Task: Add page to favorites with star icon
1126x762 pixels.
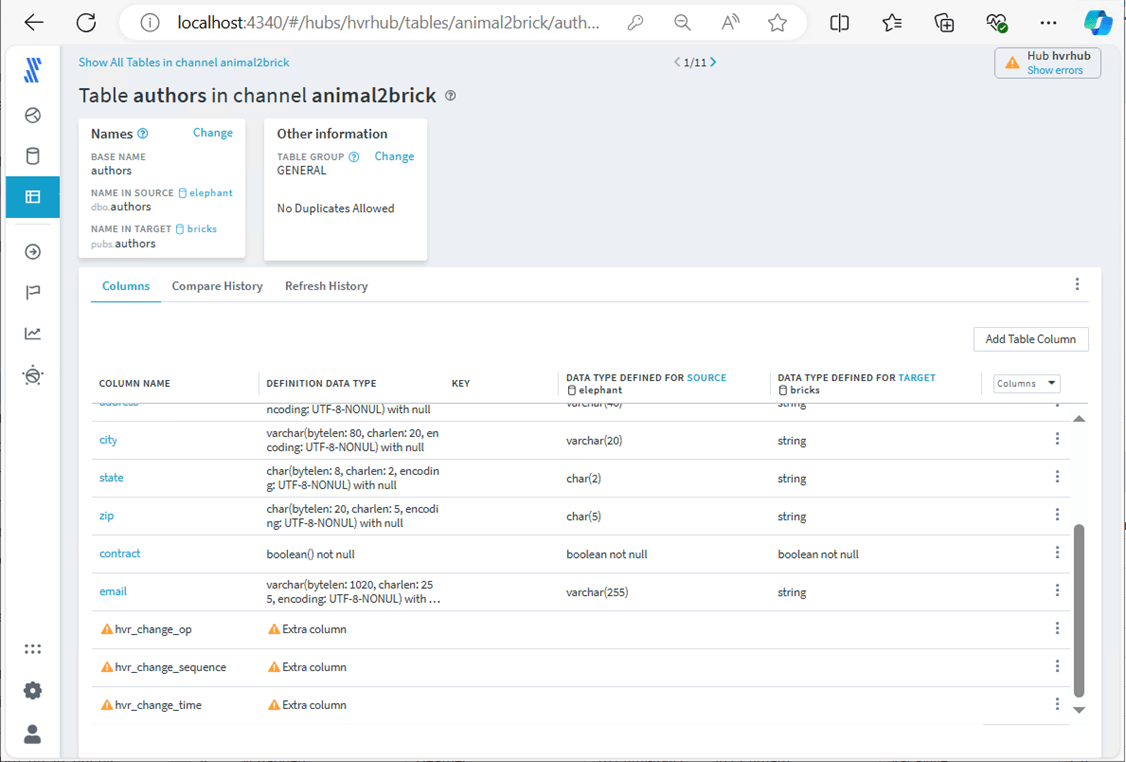Action: tap(777, 23)
